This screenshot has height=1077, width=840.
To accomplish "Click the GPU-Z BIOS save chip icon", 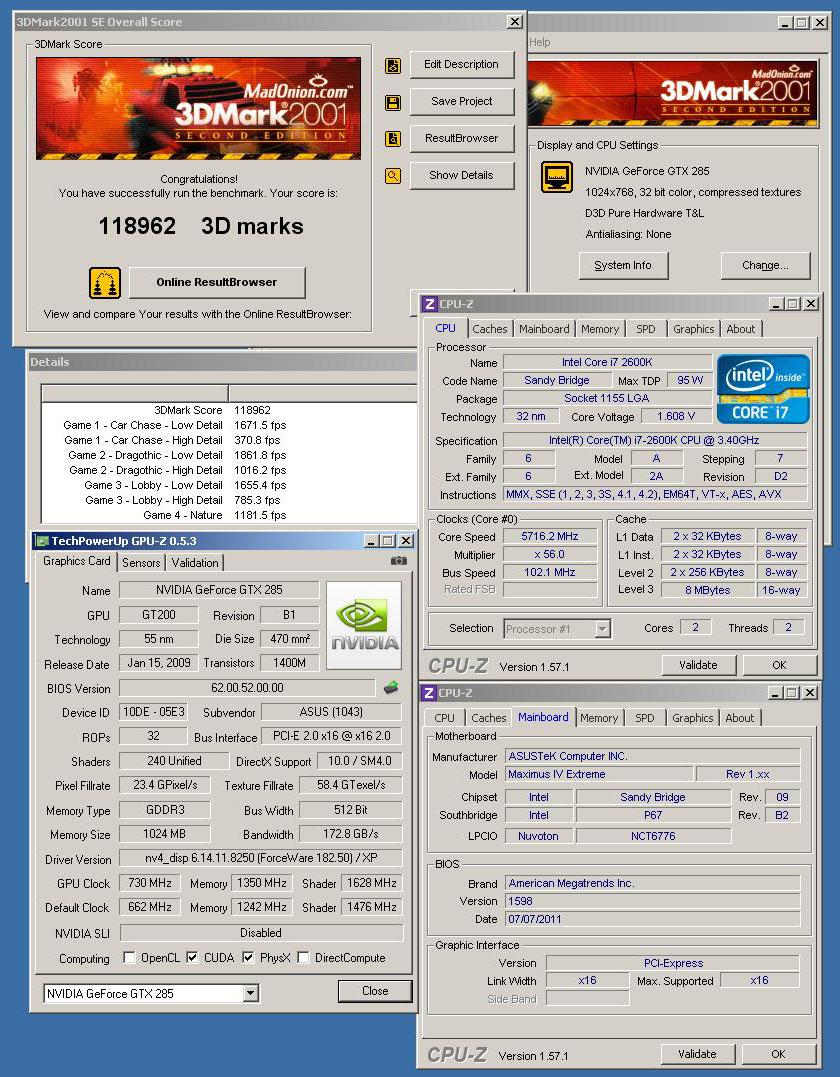I will [391, 688].
